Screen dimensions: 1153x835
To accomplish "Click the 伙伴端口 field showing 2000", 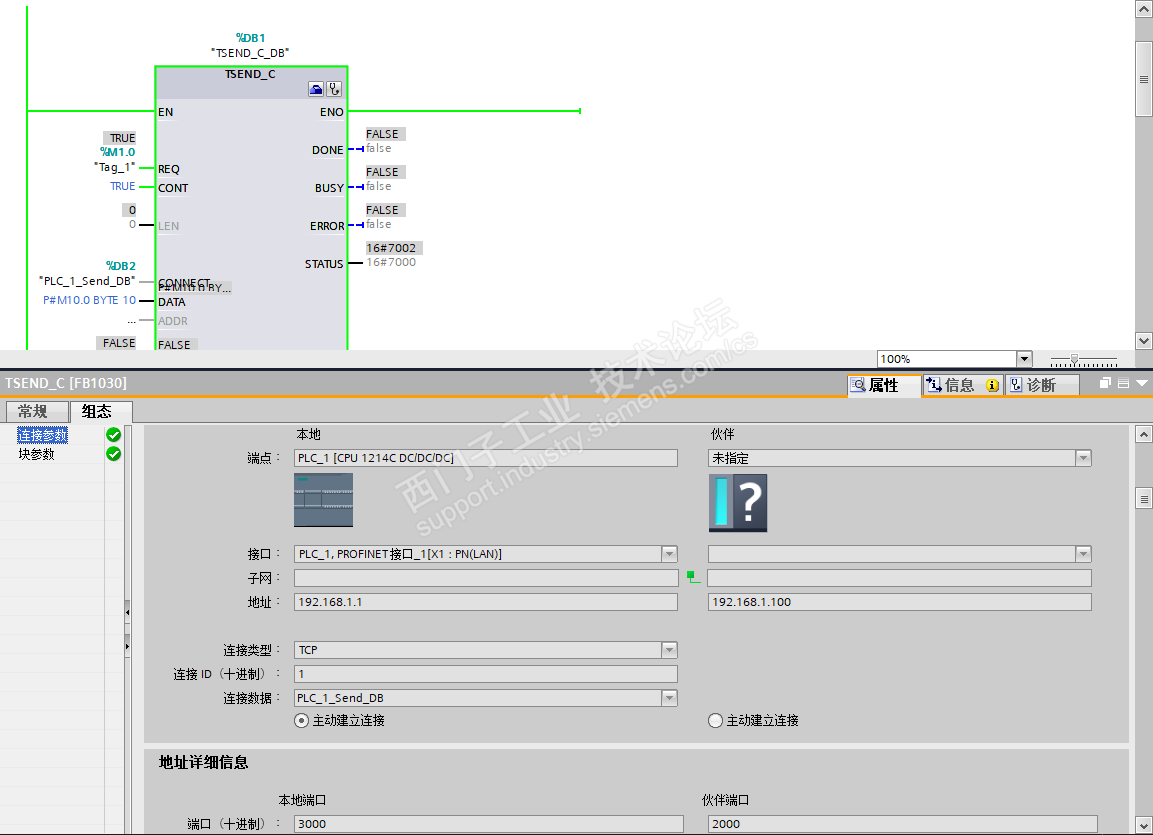I will tap(902, 824).
